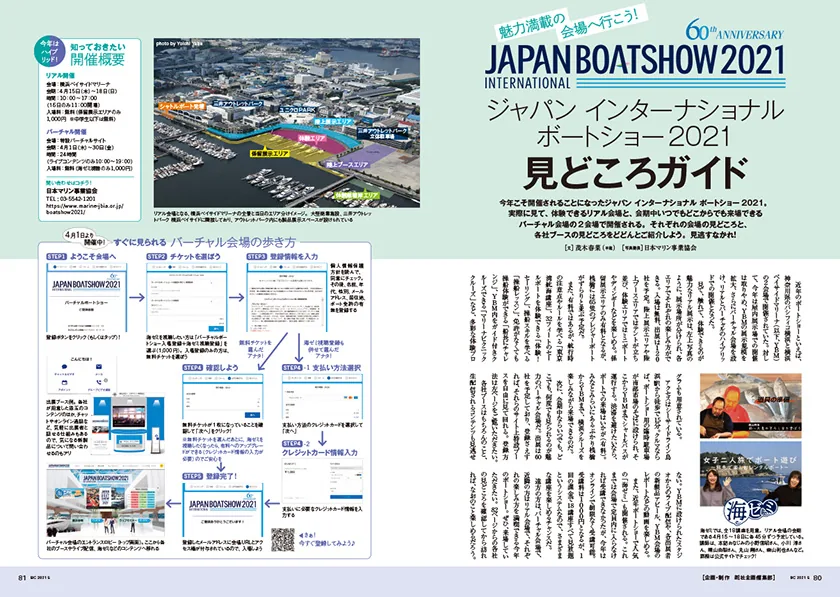Click the STEP1 welcome page screenshot
Screen dimensions: 840x597
pos(86,297)
